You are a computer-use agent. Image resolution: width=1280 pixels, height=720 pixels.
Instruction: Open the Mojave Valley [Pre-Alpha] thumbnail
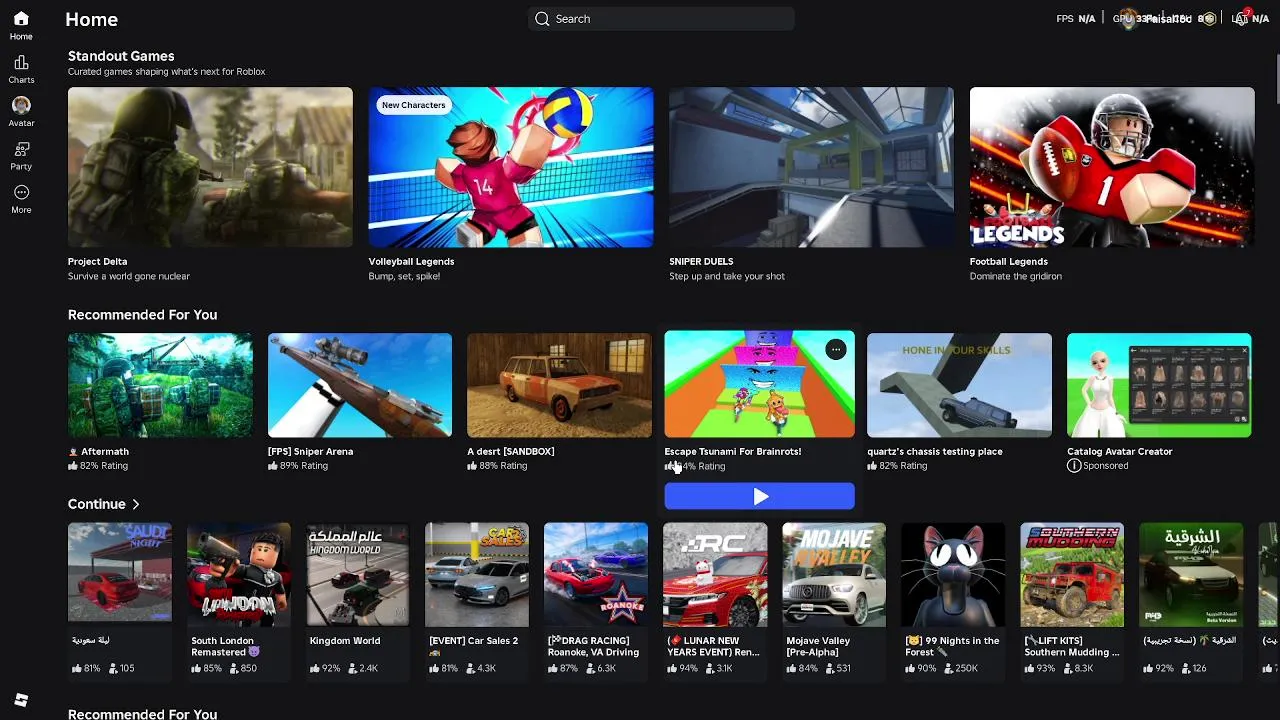point(834,575)
